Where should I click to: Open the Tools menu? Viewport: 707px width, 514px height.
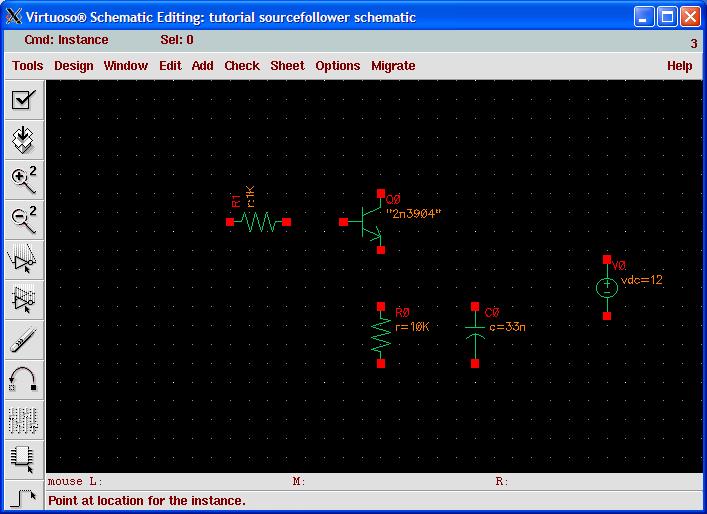point(28,66)
